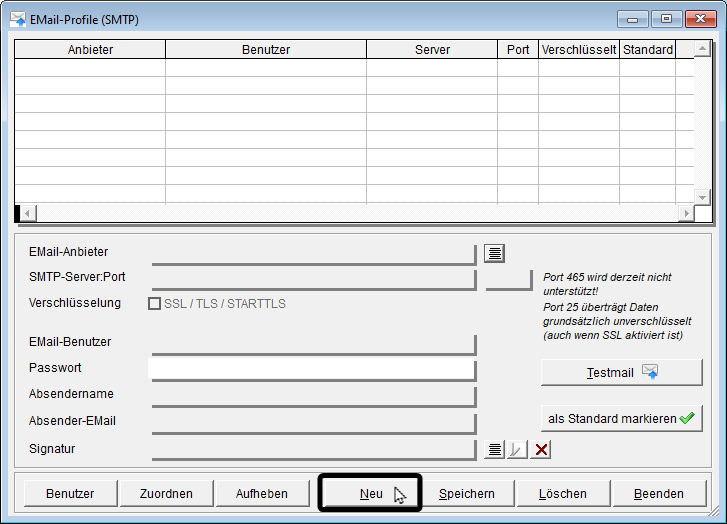Image resolution: width=727 pixels, height=524 pixels.
Task: Focus the Absendername input field
Action: 314,396
